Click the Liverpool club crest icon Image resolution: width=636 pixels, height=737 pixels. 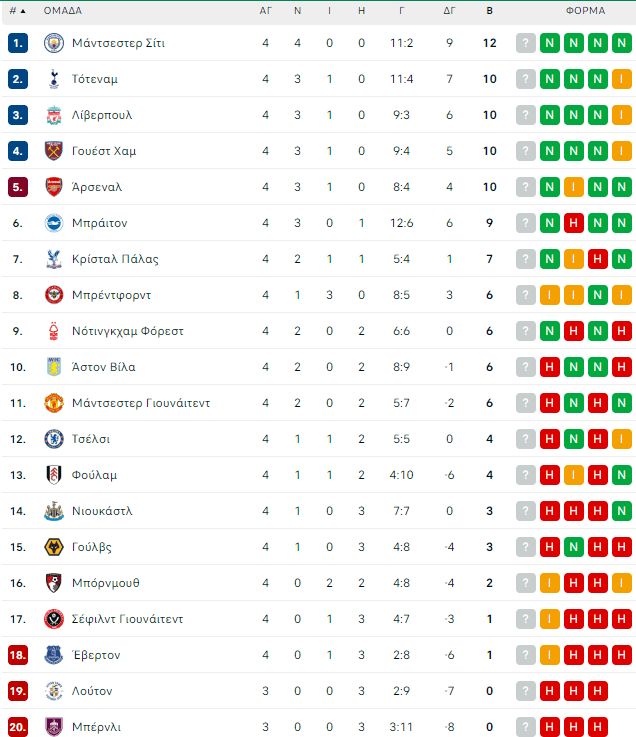(53, 115)
